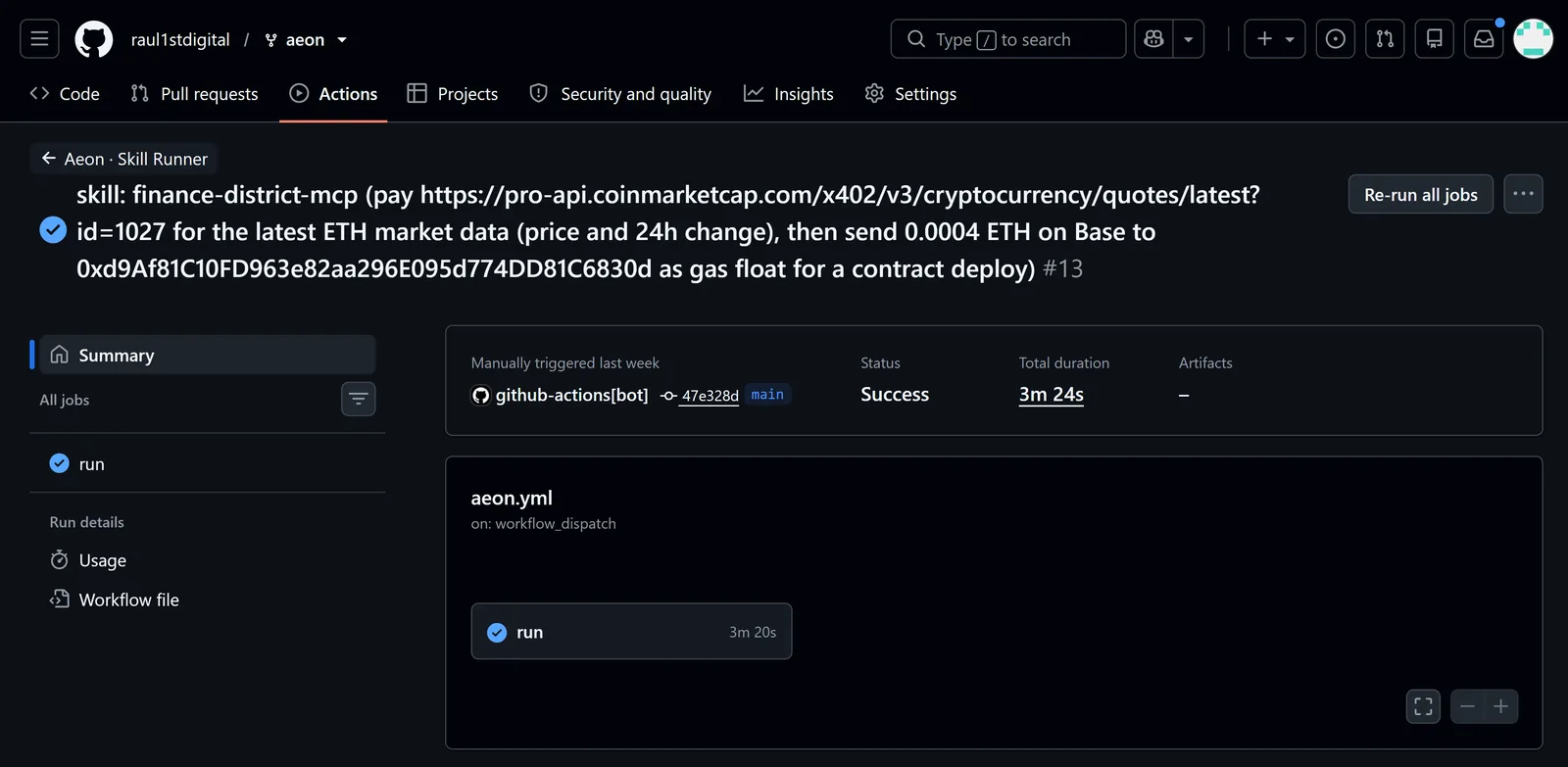
Task: Open the issues icon in header
Action: click(1335, 39)
